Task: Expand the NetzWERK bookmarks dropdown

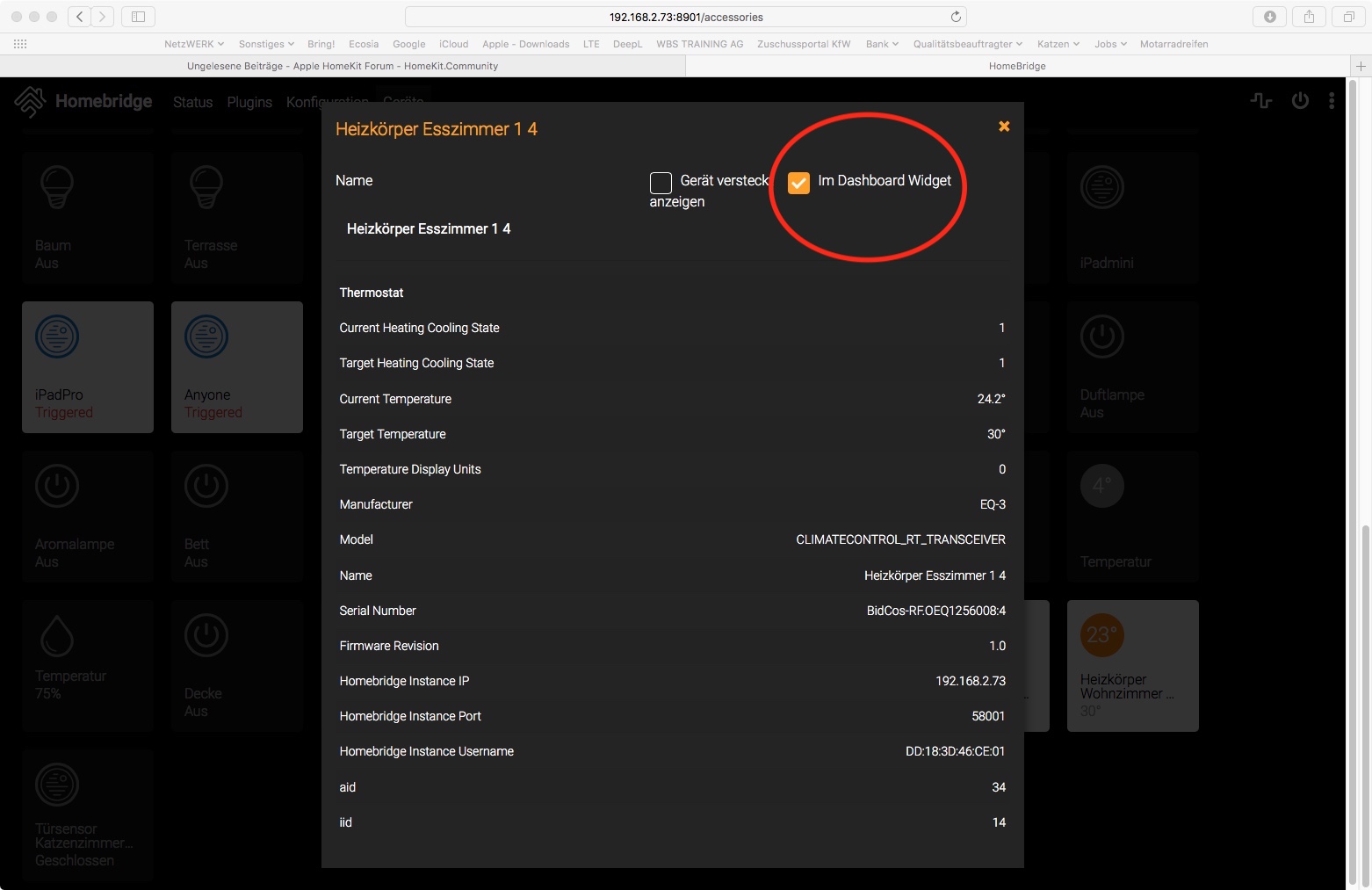Action: click(194, 44)
